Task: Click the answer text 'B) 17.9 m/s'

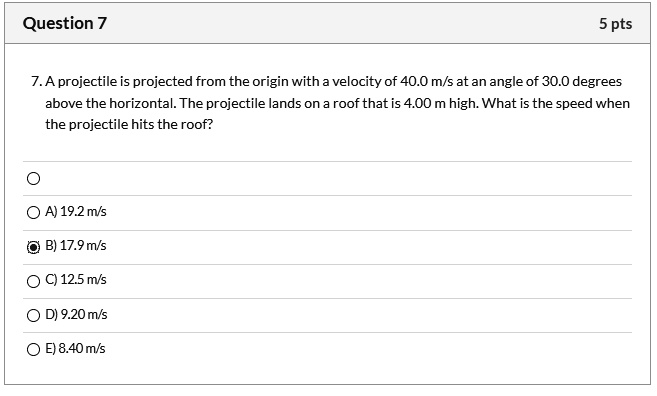Action: click(x=76, y=246)
